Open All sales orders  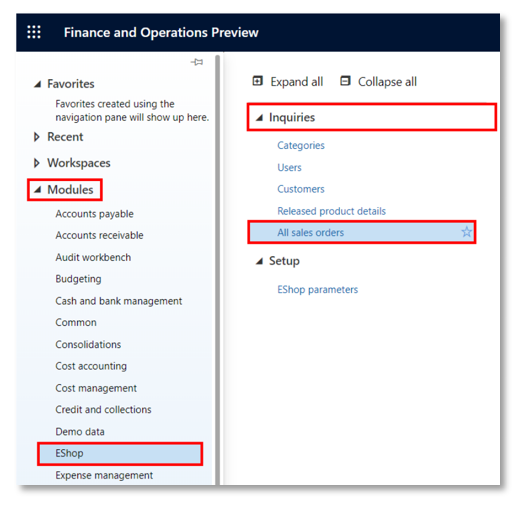point(310,232)
